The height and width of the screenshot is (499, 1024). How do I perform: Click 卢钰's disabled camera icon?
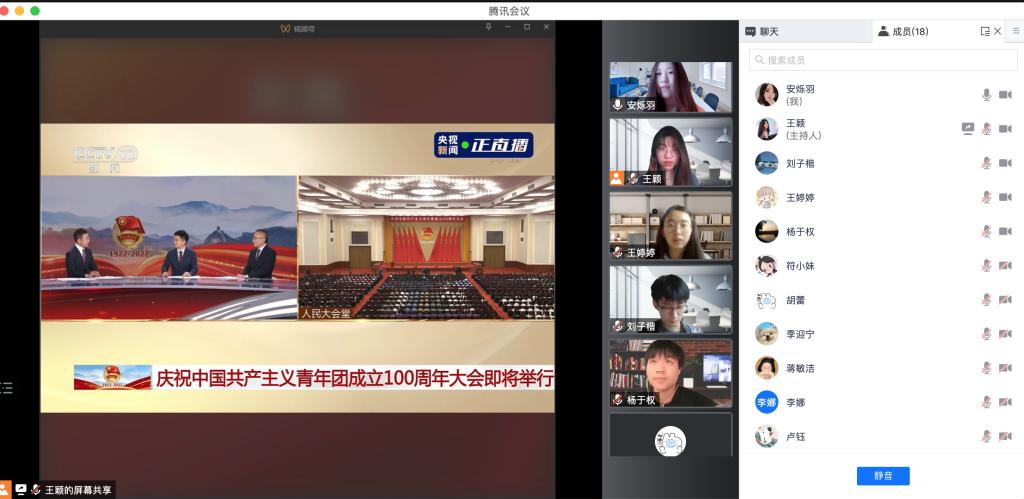click(x=1005, y=436)
